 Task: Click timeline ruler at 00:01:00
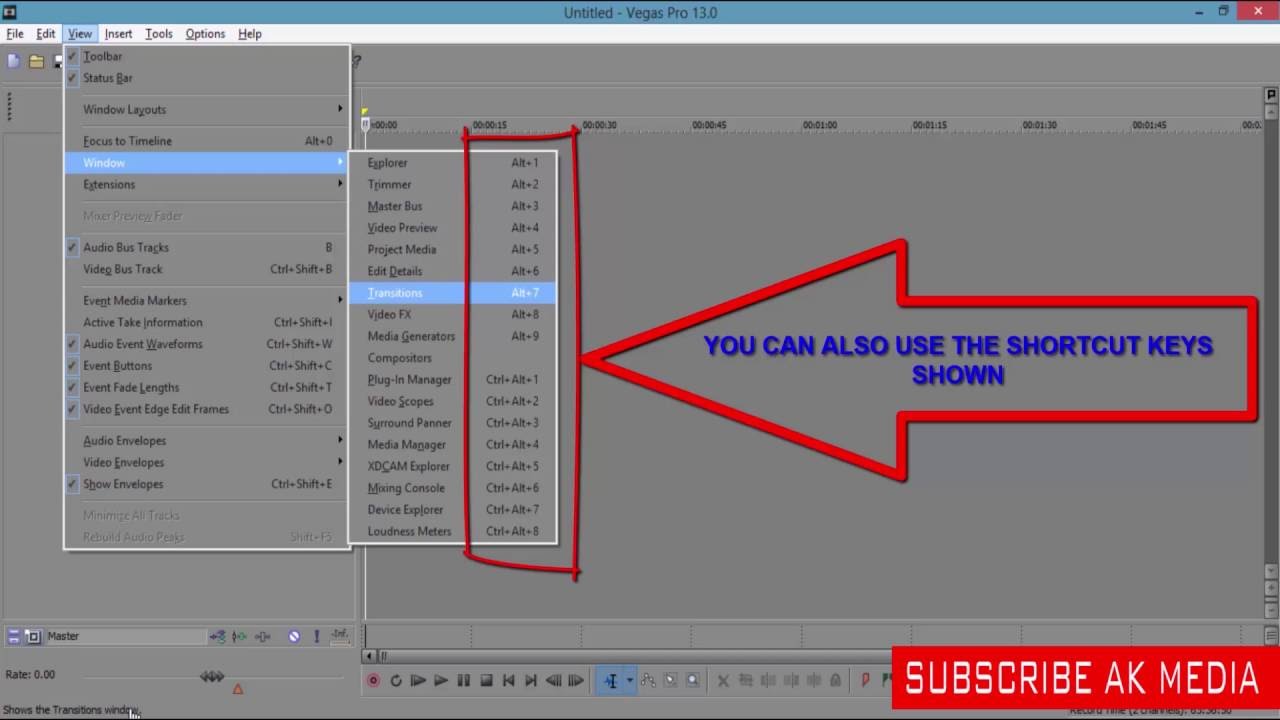coord(819,125)
